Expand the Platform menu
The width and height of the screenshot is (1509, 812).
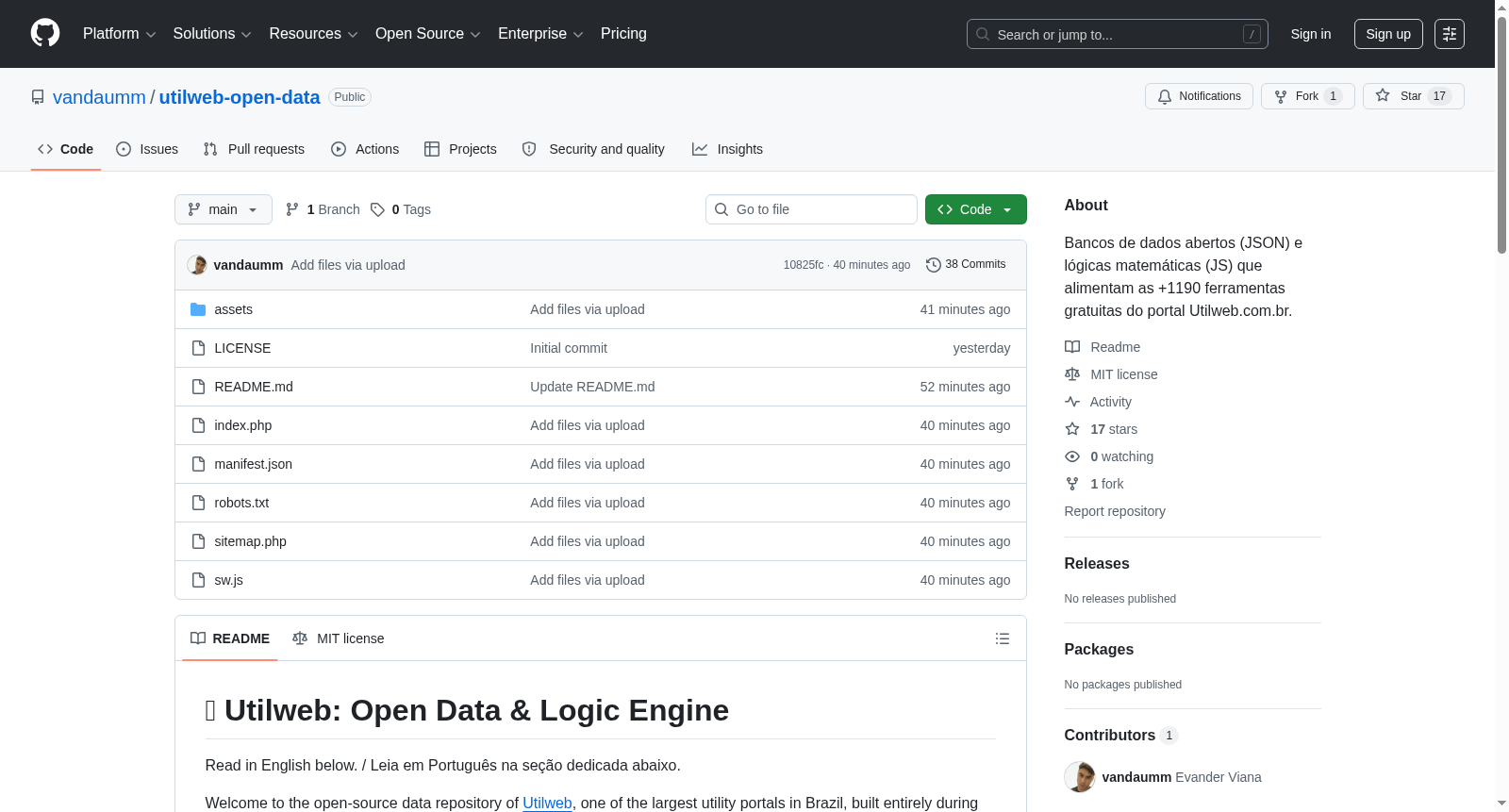click(120, 34)
